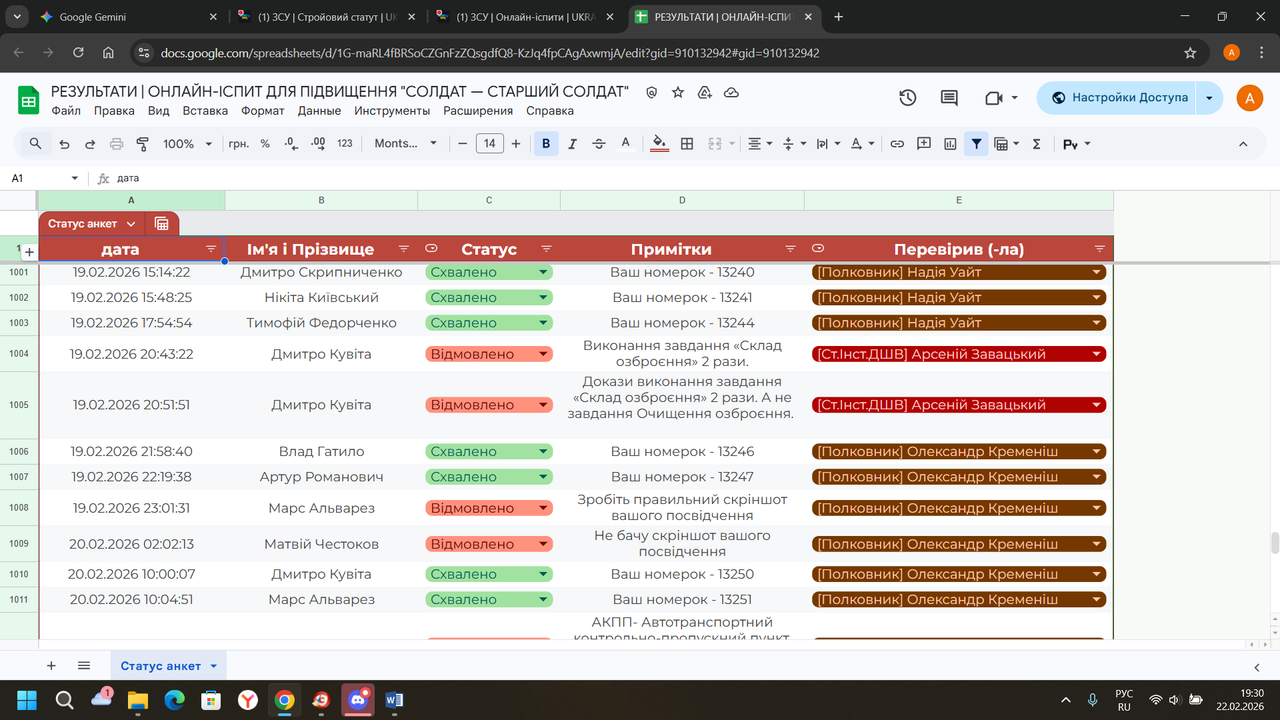Open the zoom 100% dropdown
The image size is (1280, 720).
point(187,144)
